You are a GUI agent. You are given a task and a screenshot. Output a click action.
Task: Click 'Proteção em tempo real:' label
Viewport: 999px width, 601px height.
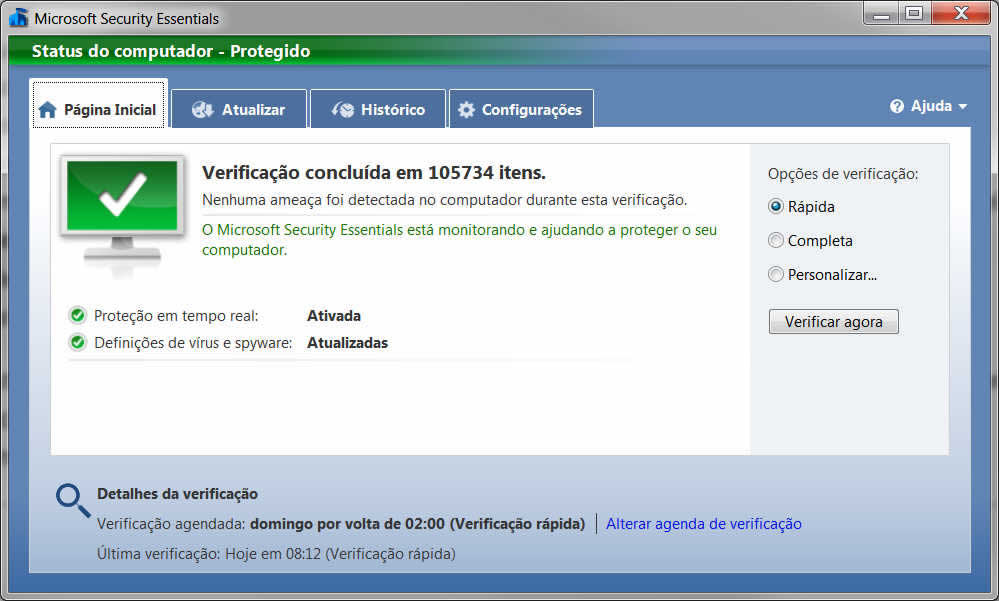176,315
